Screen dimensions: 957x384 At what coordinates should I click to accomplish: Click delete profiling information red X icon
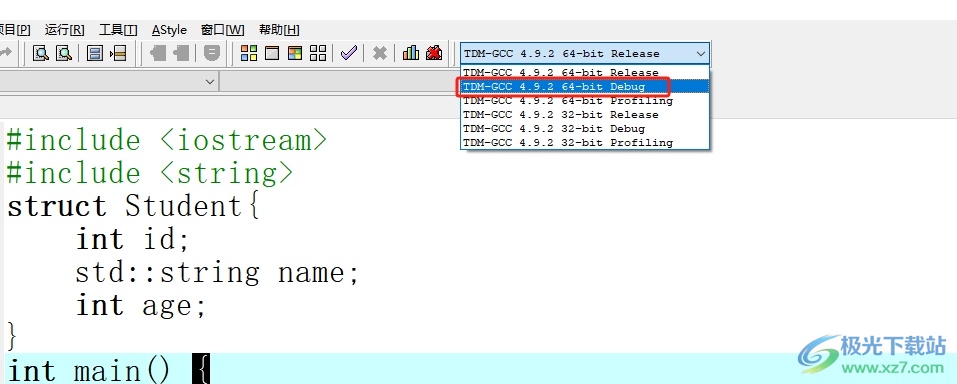click(434, 53)
